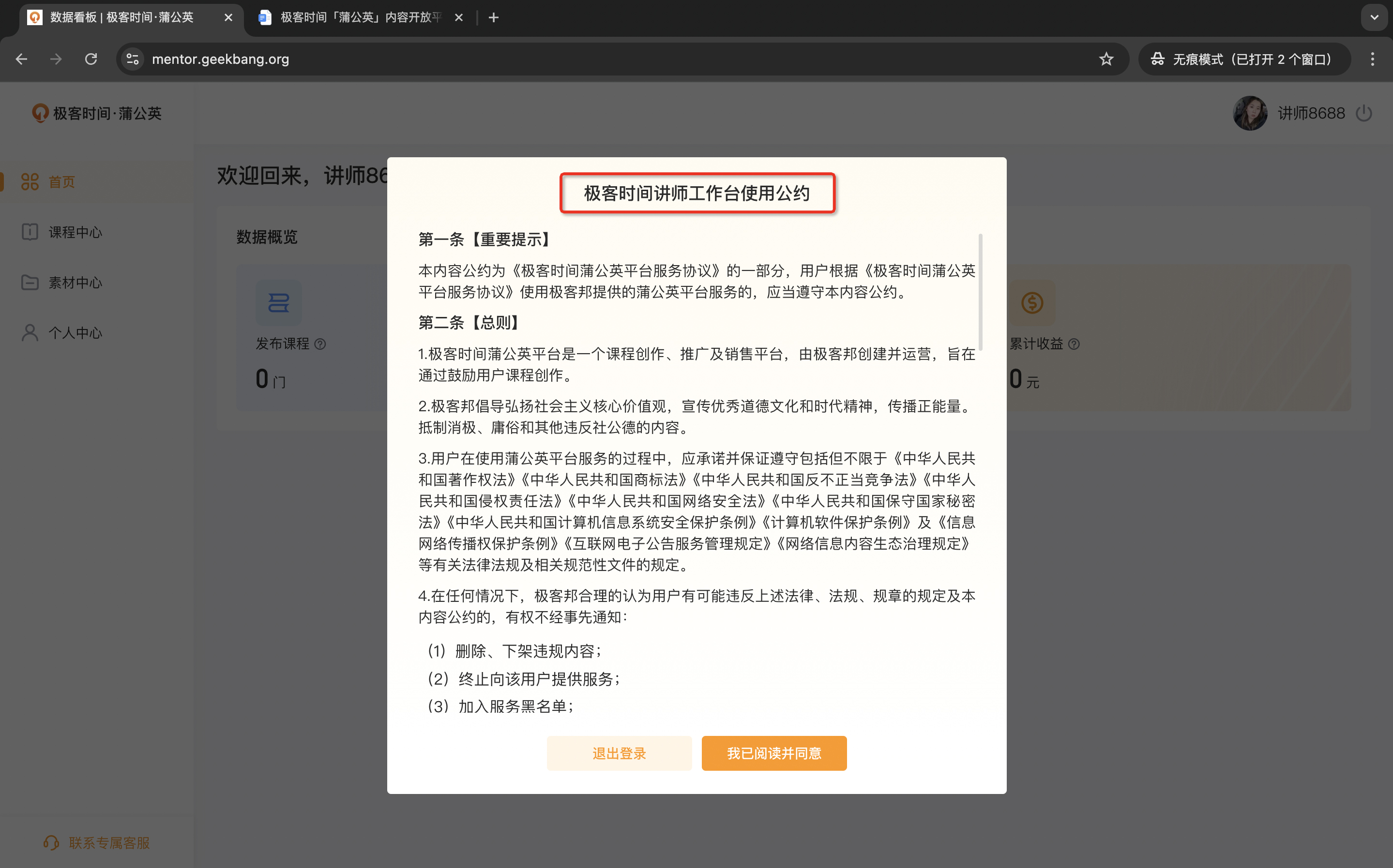The height and width of the screenshot is (868, 1393).
Task: Click the 课程中心 book icon
Action: tap(30, 232)
